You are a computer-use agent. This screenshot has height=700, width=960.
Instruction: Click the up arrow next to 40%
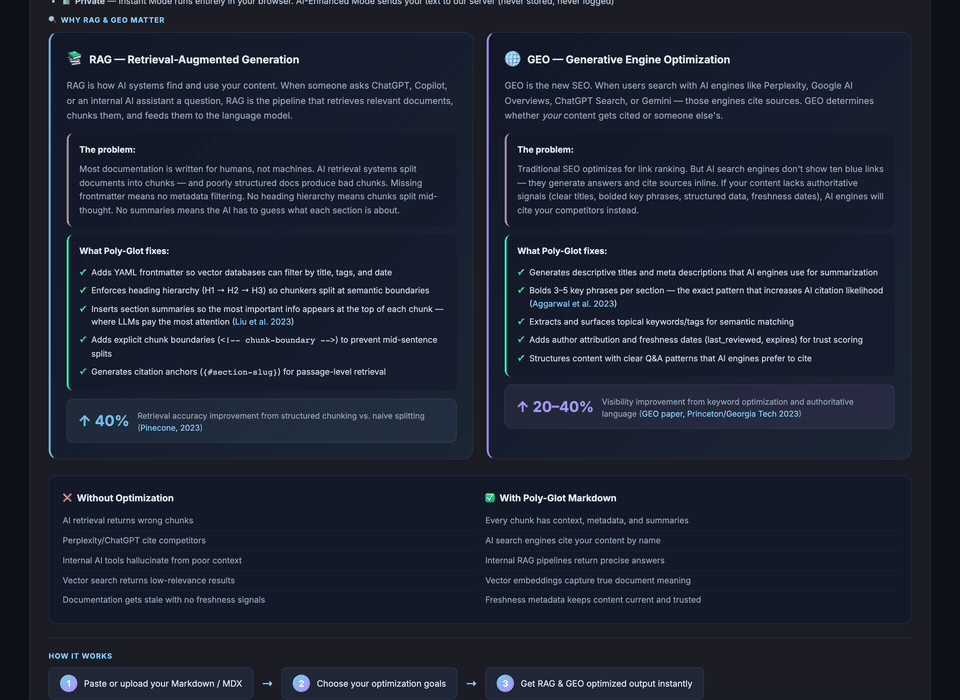tap(84, 421)
